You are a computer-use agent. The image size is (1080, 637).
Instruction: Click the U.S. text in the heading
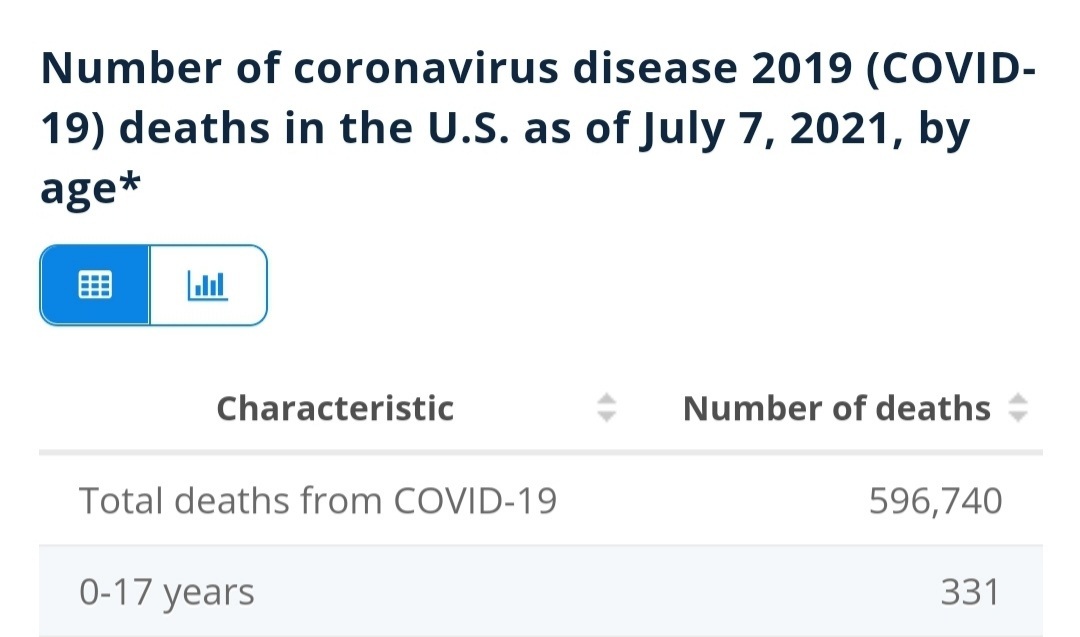[x=469, y=128]
